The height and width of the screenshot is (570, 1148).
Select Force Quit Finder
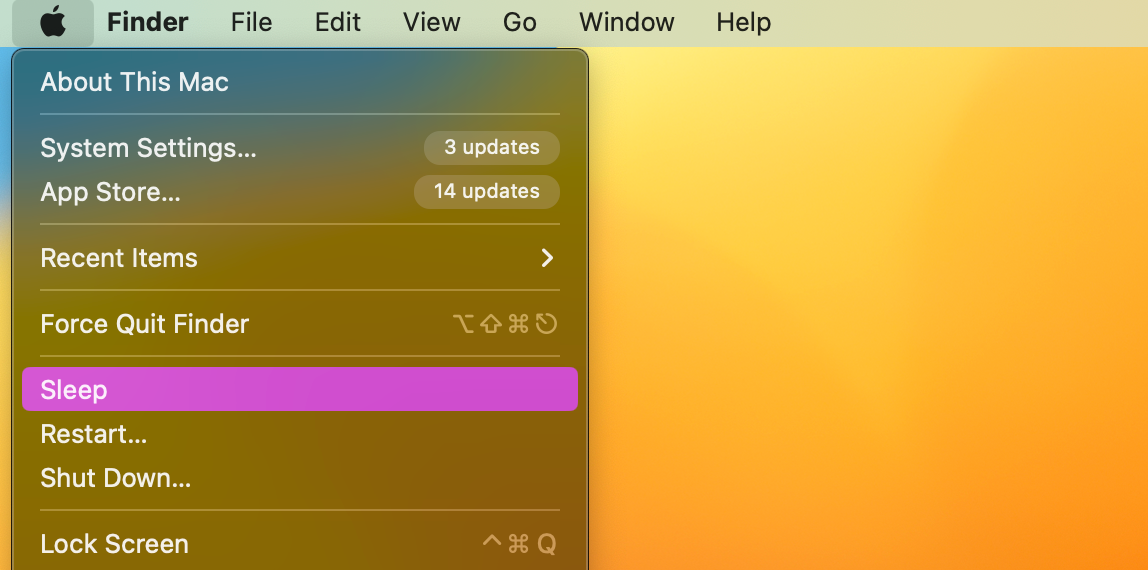300,323
